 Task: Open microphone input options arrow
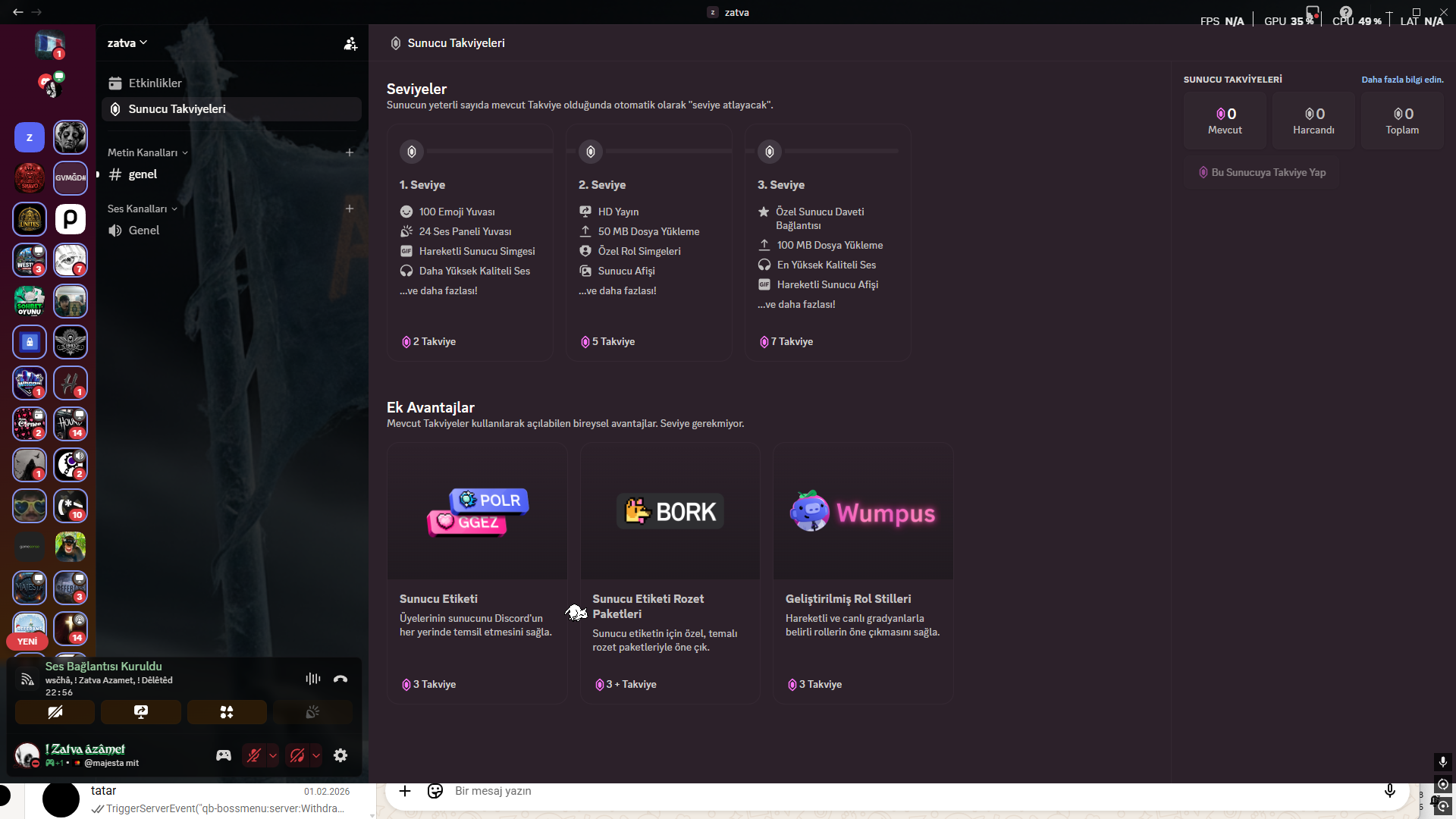tap(273, 755)
